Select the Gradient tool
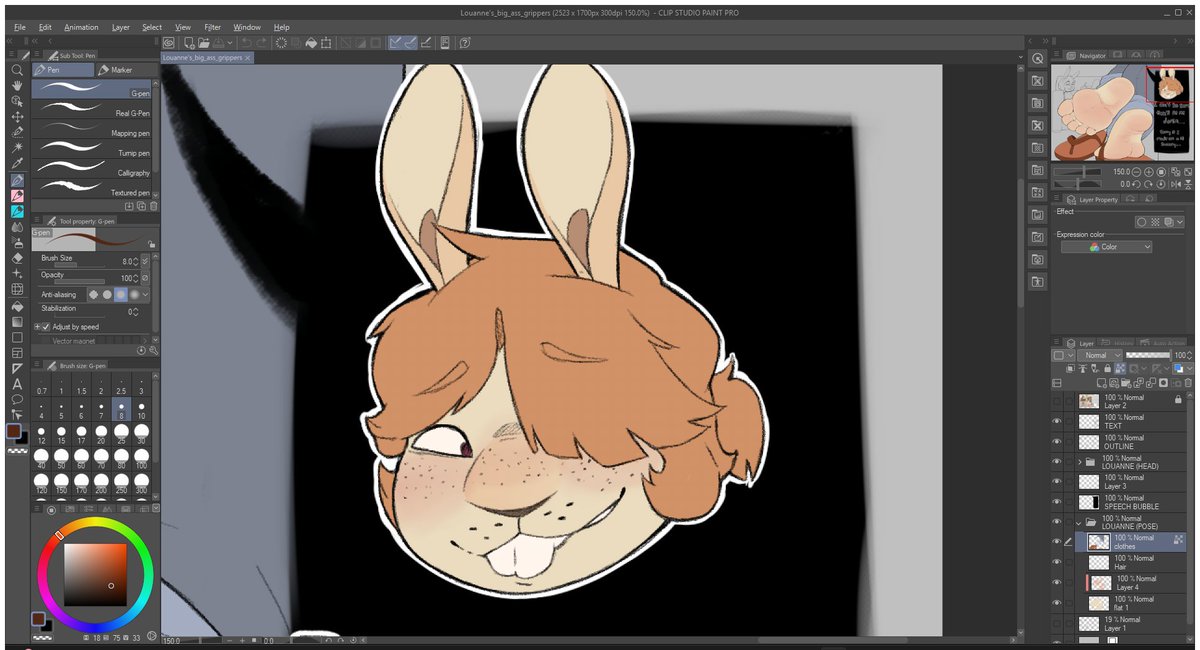1200x650 pixels. coord(17,322)
